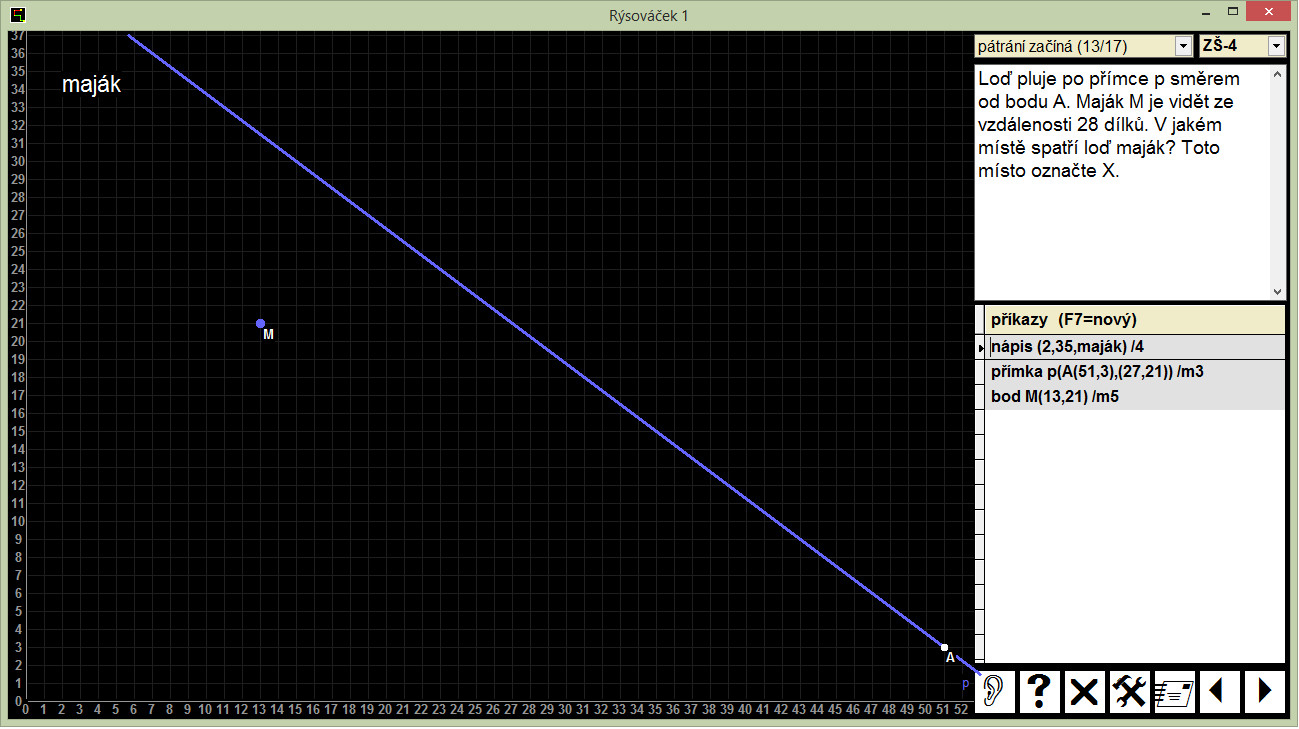Select the 'nápis (2,35,maják) /4' command row
The width and height of the screenshot is (1299, 729).
(x=1135, y=347)
